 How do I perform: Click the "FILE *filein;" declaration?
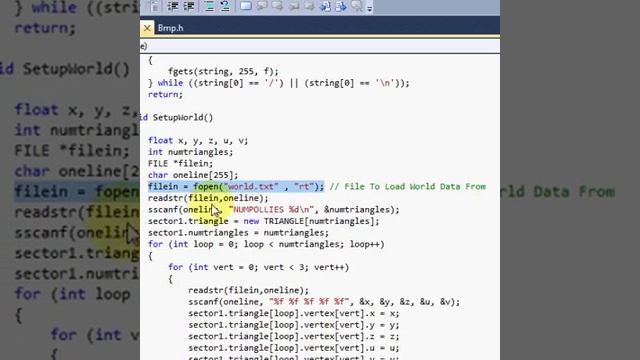click(180, 163)
